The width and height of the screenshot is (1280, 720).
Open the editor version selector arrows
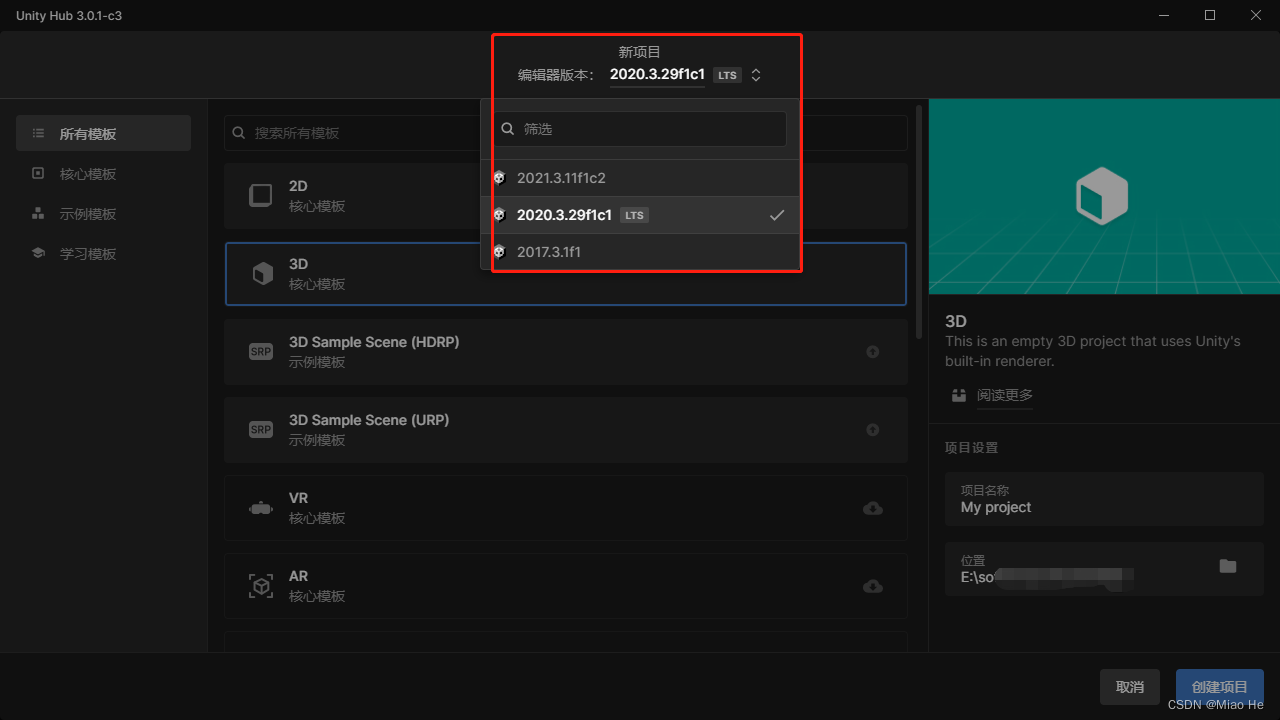756,75
